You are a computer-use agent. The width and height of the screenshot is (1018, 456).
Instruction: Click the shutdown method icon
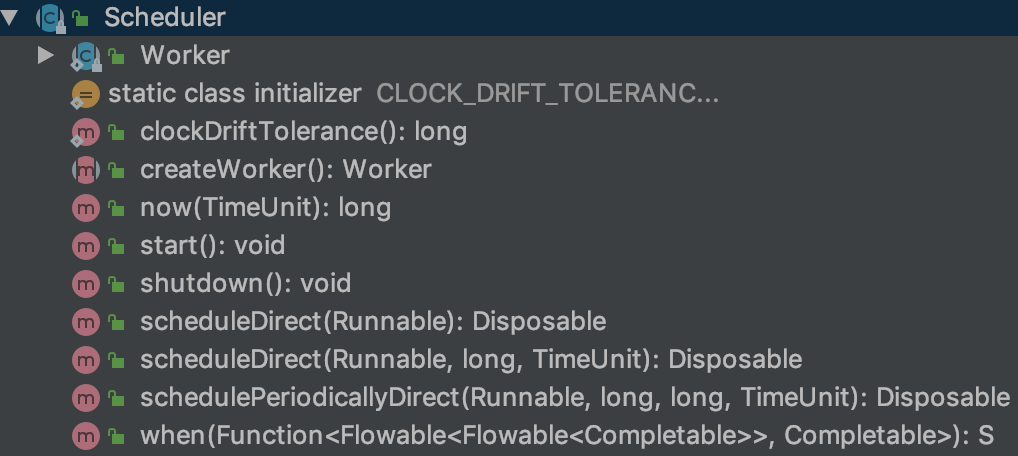(x=85, y=283)
